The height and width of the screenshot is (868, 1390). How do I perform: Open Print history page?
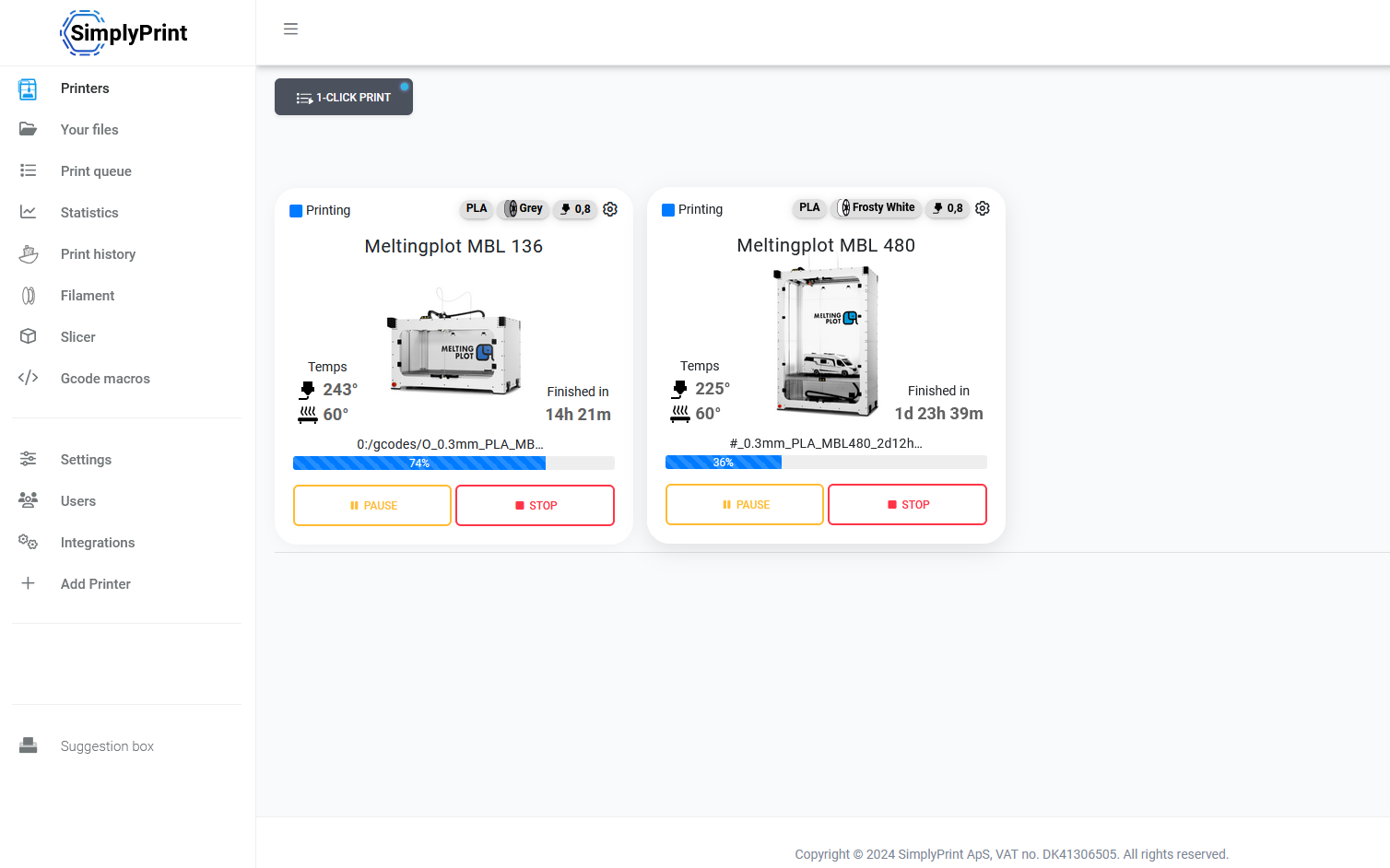pos(98,254)
